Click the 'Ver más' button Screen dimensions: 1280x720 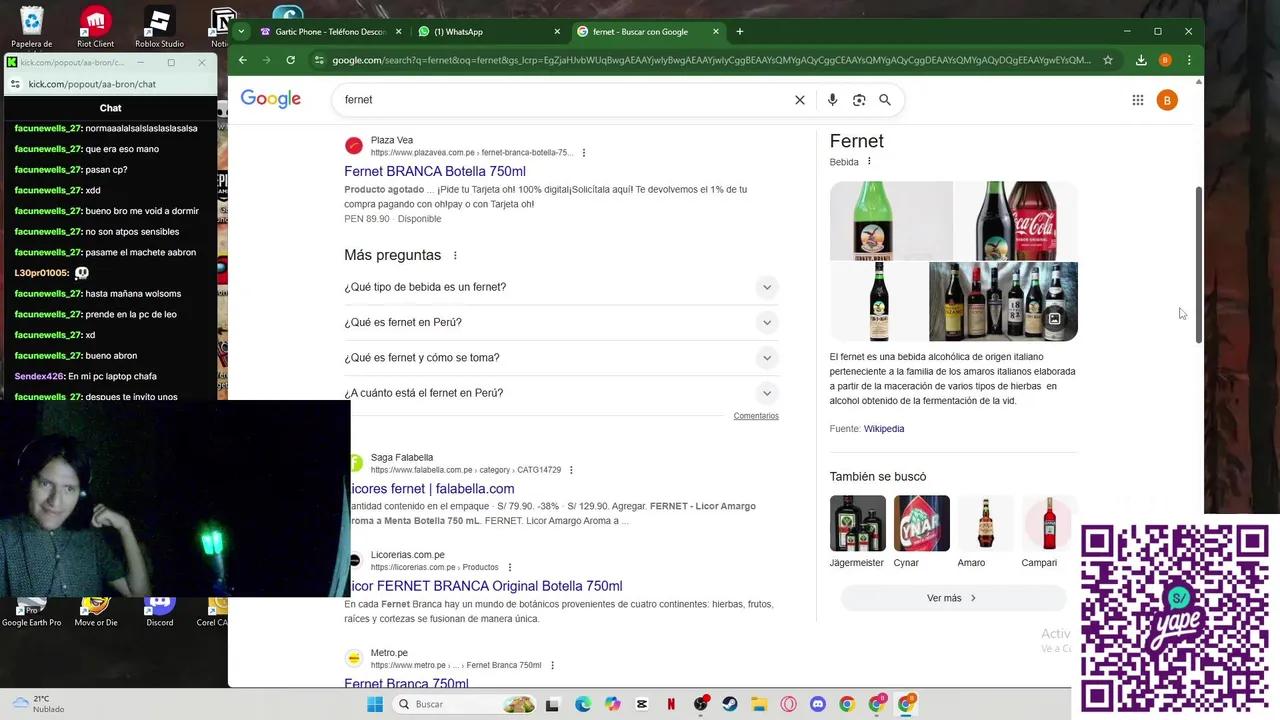[952, 597]
